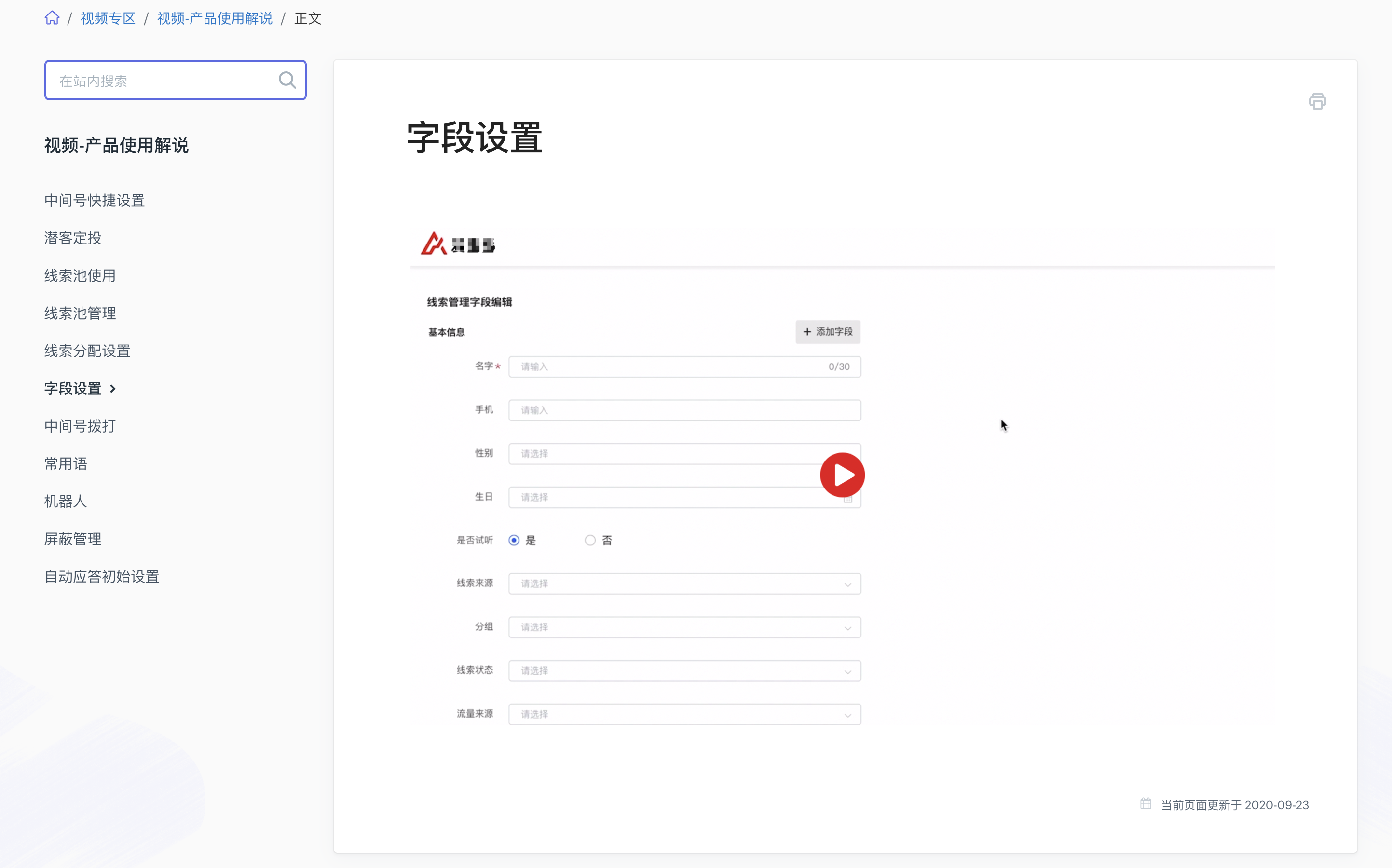Expand the 流量来源 dropdown
The height and width of the screenshot is (868, 1392).
(685, 714)
